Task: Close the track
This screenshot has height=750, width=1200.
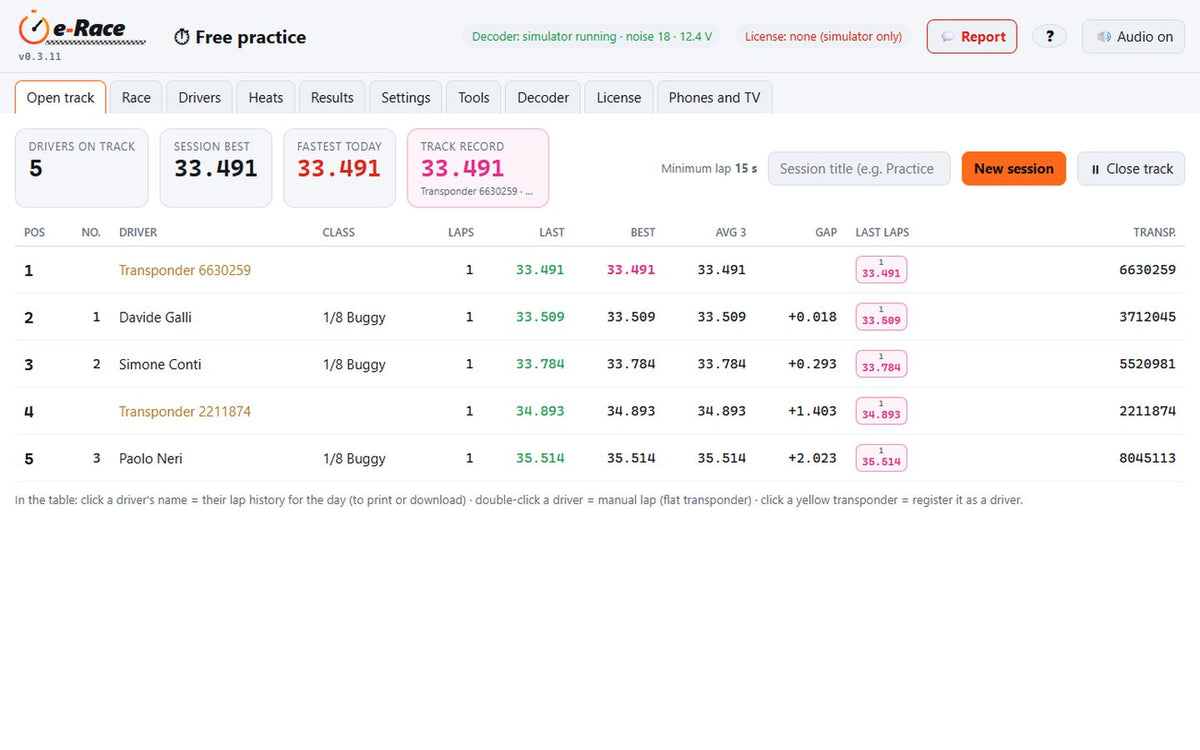Action: (x=1131, y=169)
